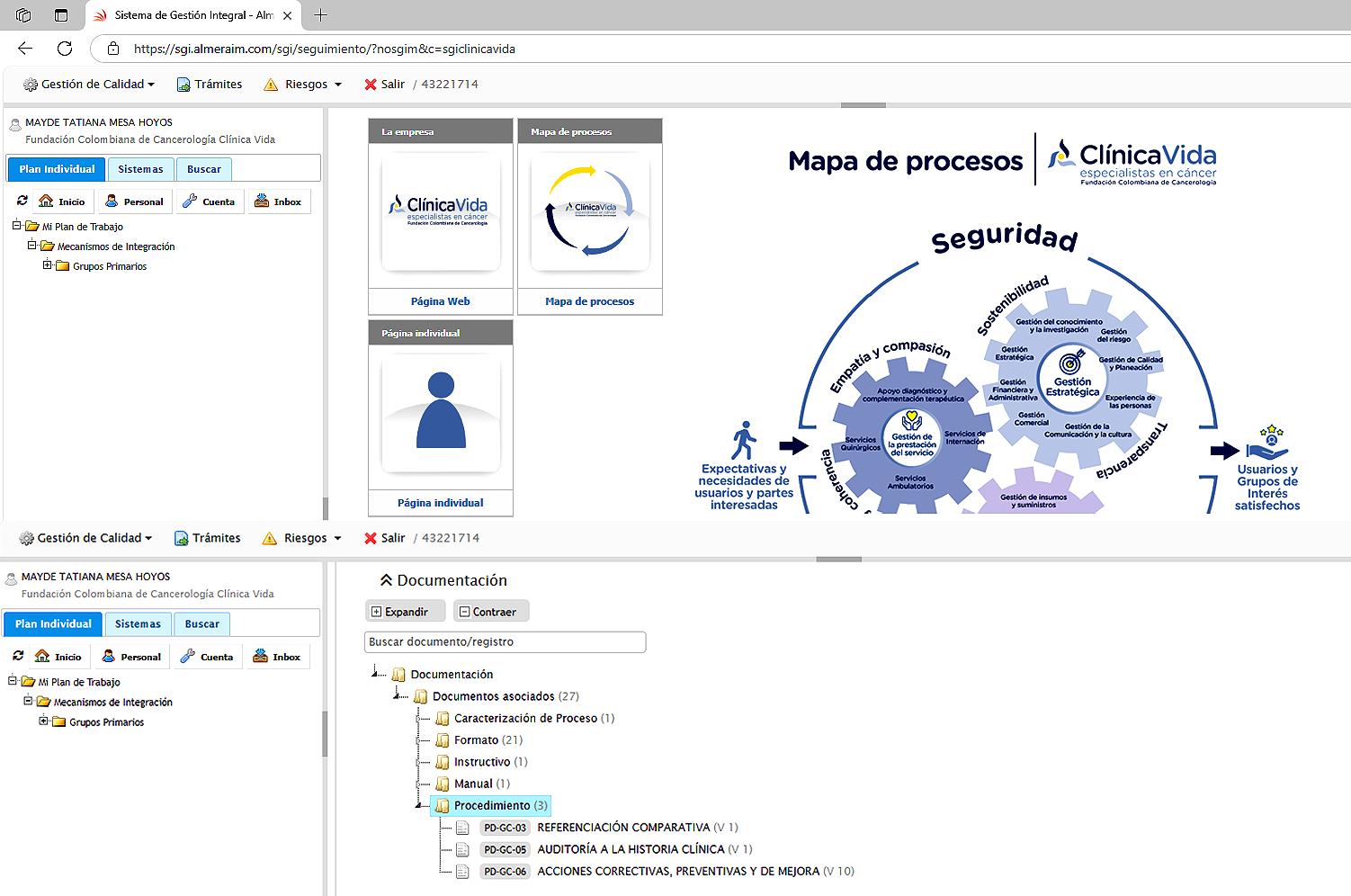Click Salir in the lower toolbar
The width and height of the screenshot is (1351, 896).
pos(384,538)
